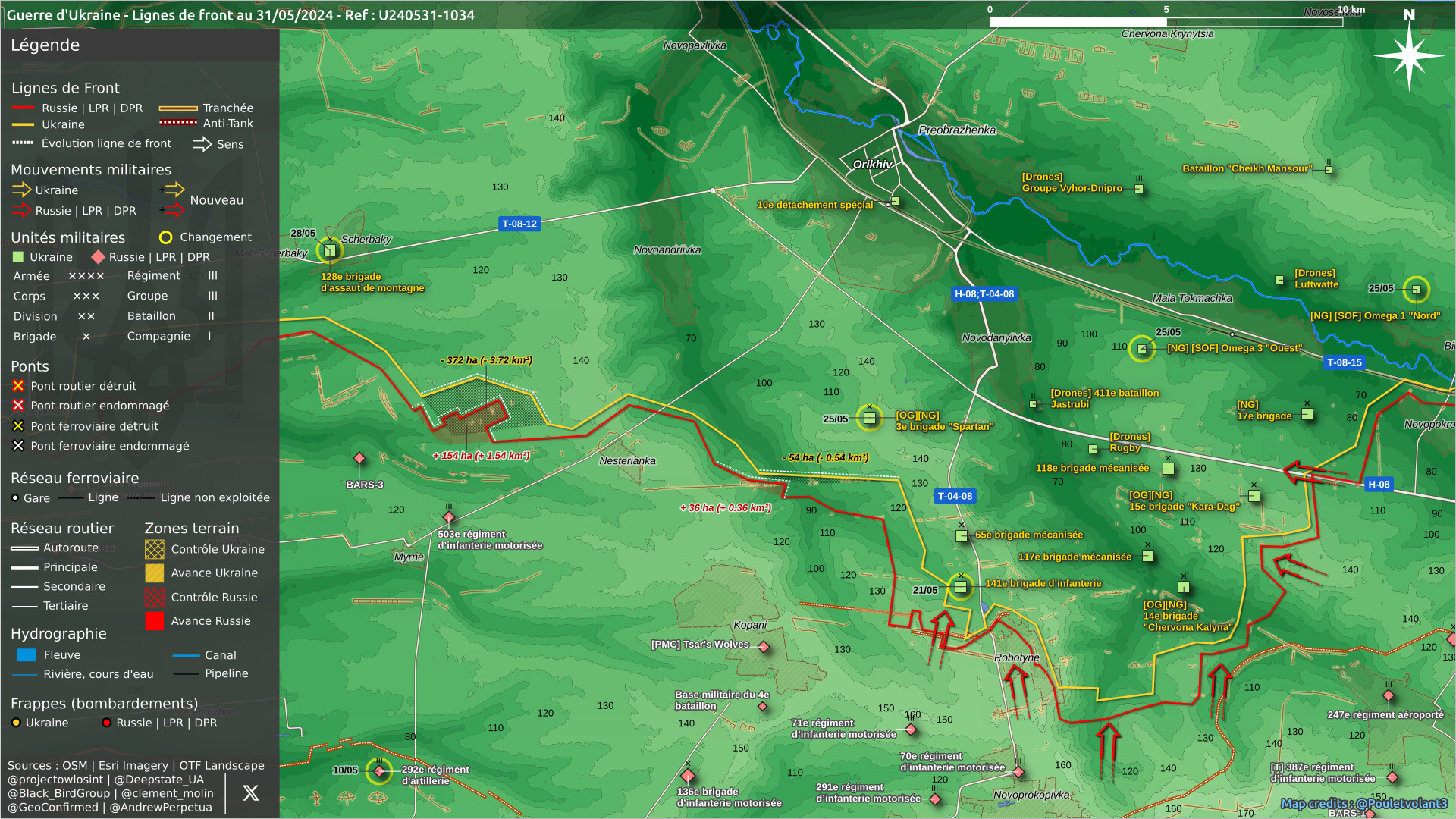Viewport: 1456px width, 819px height.
Task: Click the 3e brigade Spartan unit icon
Action: pyautogui.click(x=870, y=417)
